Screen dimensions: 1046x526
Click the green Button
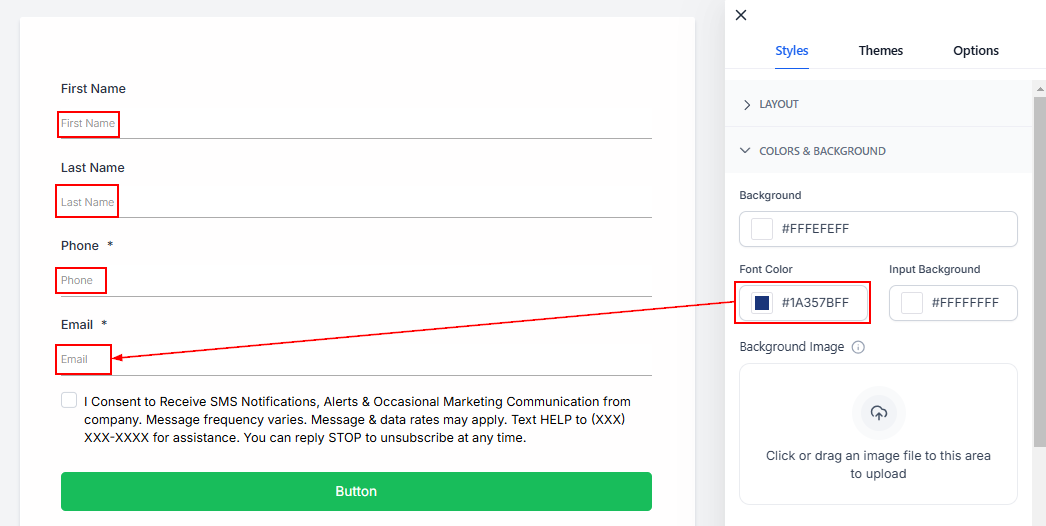[356, 491]
